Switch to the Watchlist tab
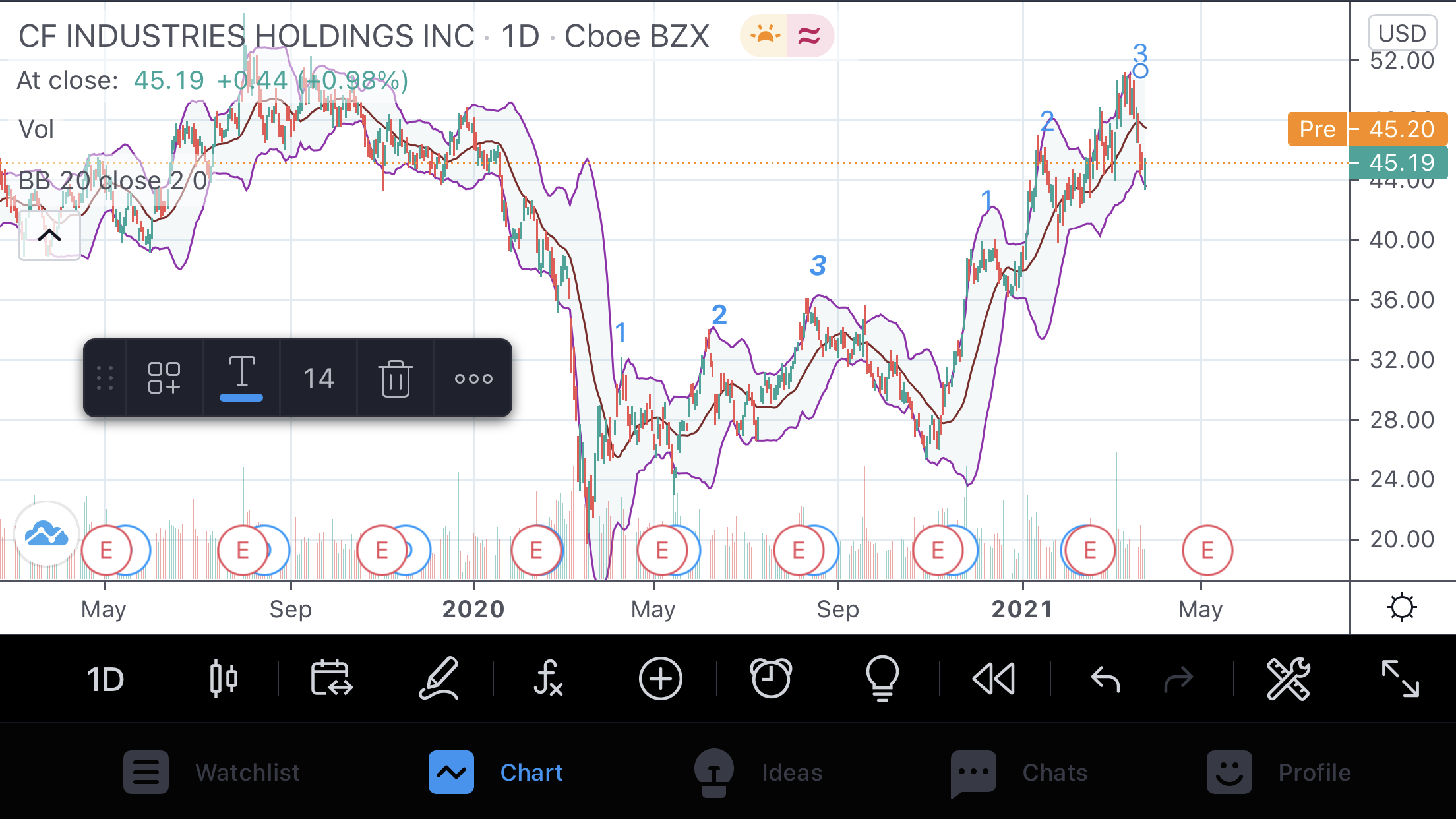The height and width of the screenshot is (819, 1456). [x=212, y=772]
